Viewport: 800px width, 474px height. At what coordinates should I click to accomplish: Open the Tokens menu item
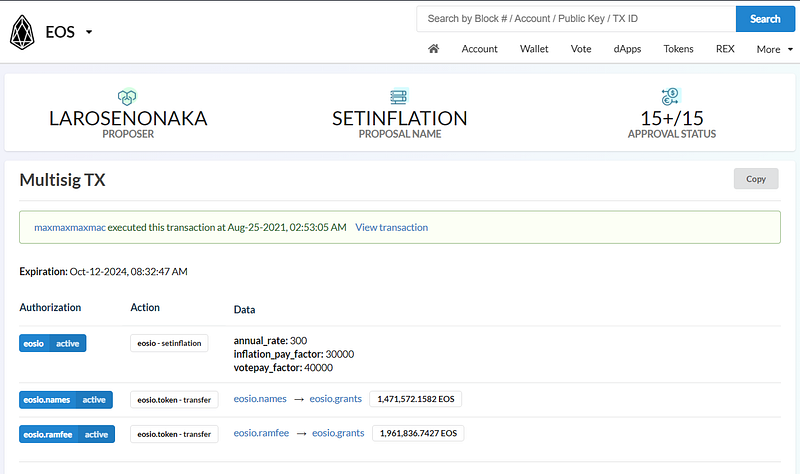pyautogui.click(x=678, y=49)
